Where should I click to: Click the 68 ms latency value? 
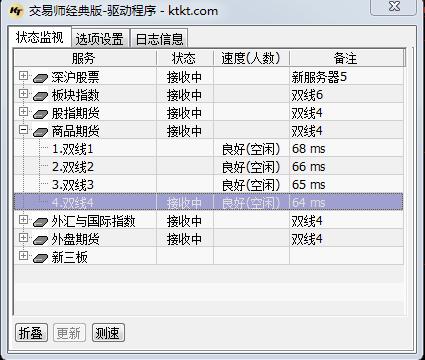click(x=308, y=149)
